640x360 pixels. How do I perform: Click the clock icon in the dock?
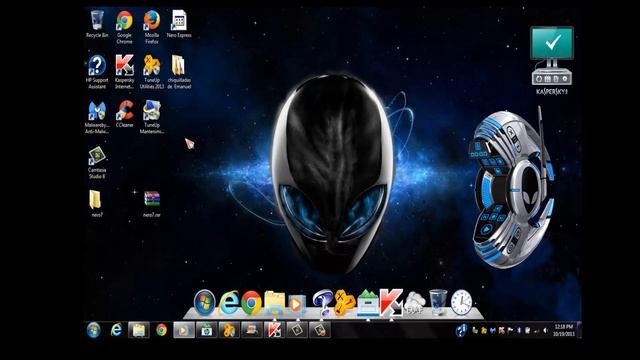pyautogui.click(x=461, y=303)
